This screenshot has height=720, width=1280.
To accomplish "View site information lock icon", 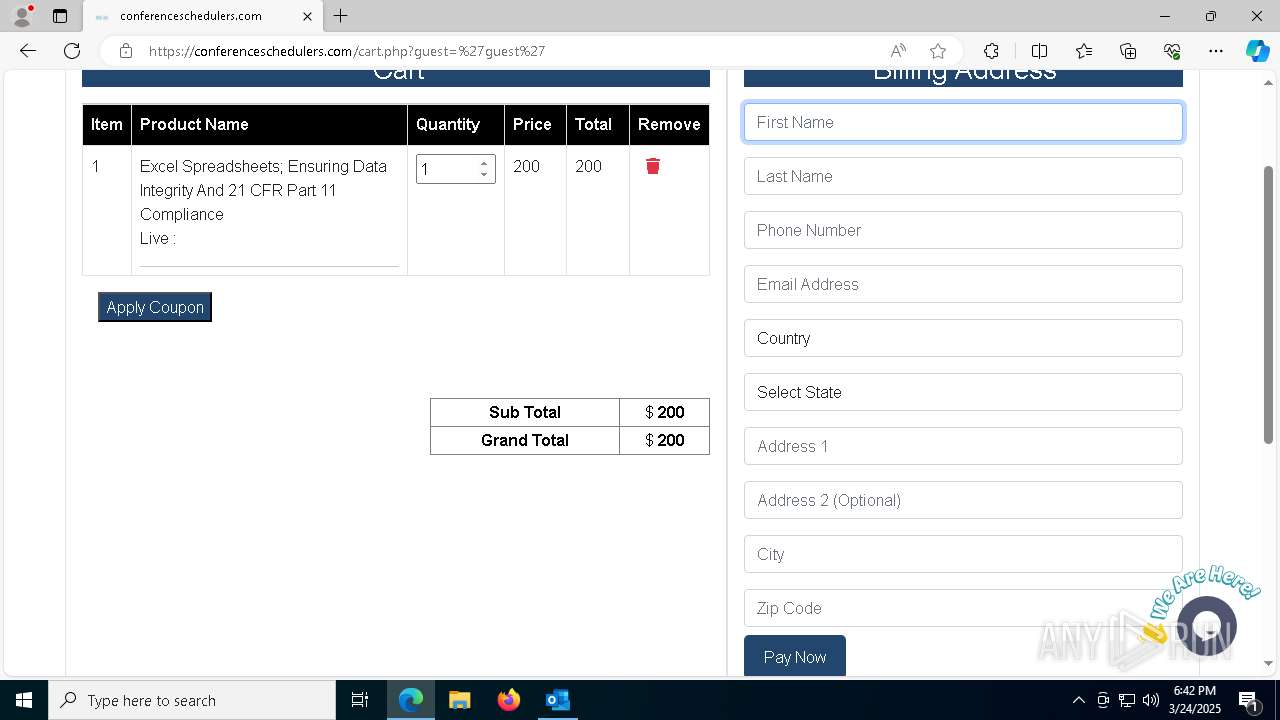I will coord(125,51).
